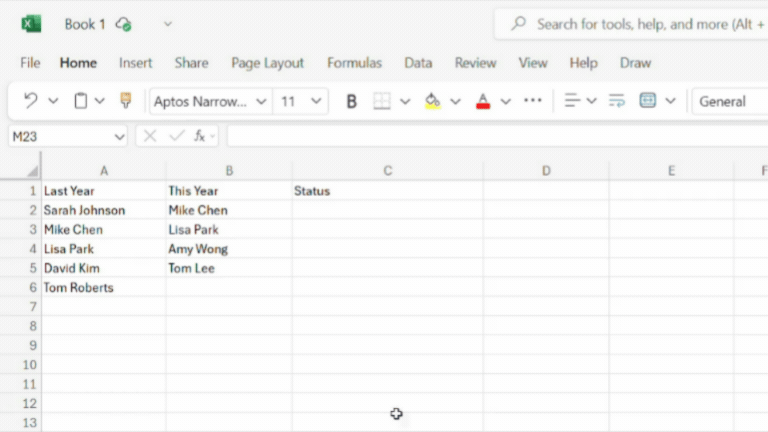Select column E header

(672, 170)
